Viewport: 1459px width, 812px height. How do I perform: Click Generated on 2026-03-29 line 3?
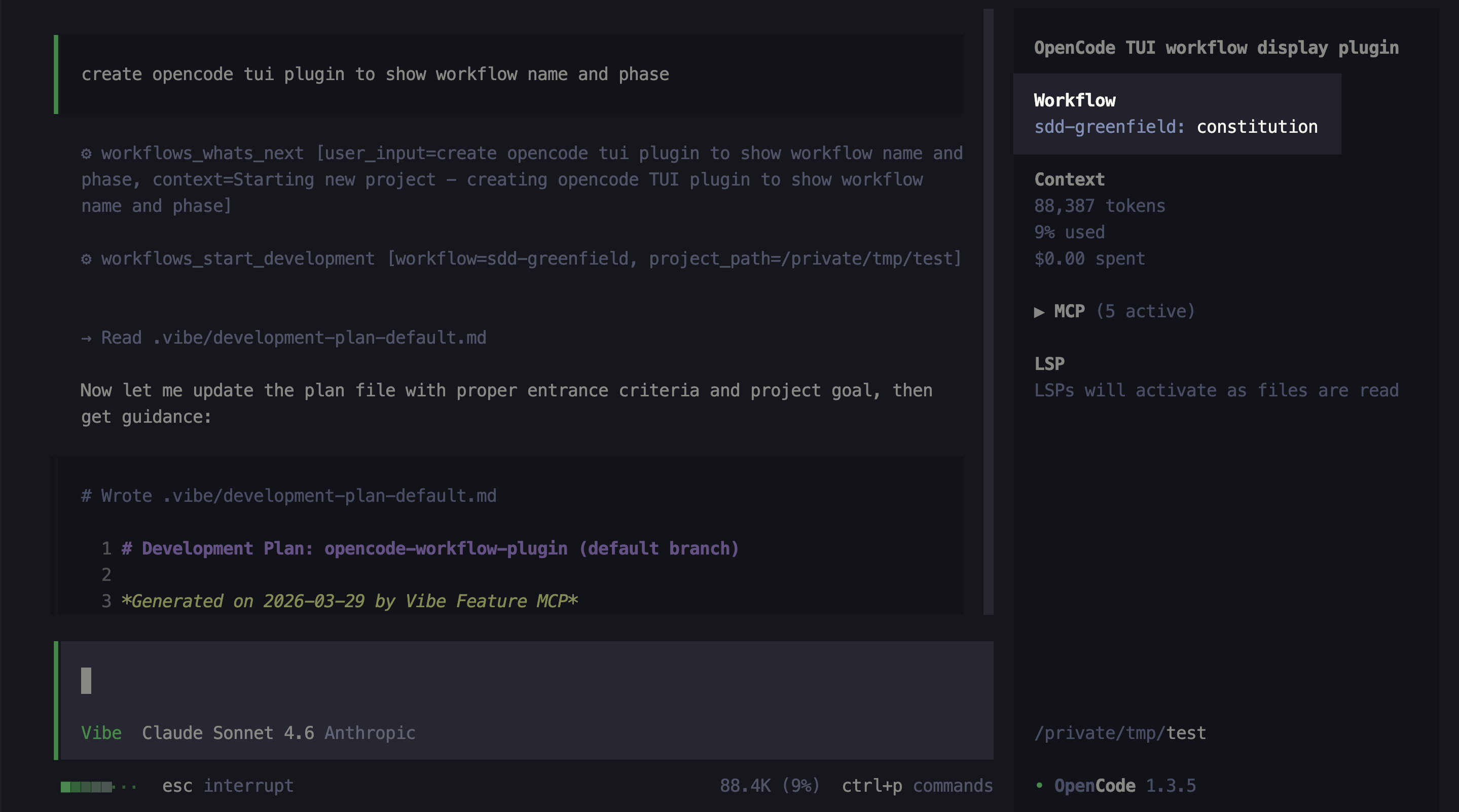pos(349,601)
